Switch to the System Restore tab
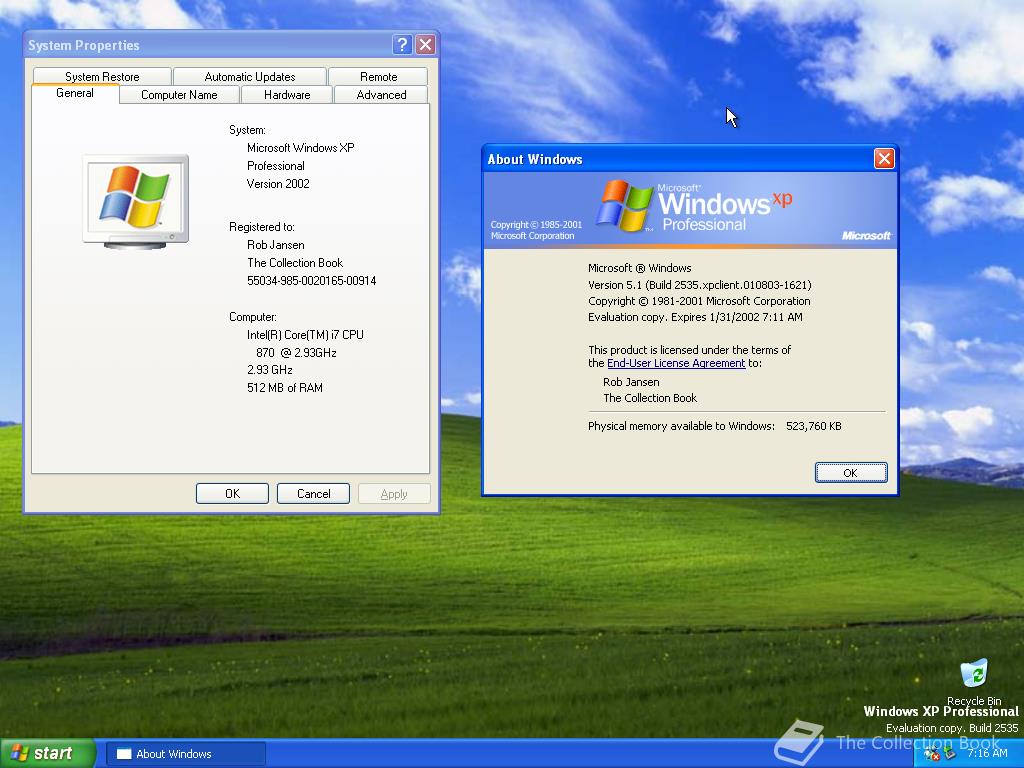The height and width of the screenshot is (768, 1024). (102, 76)
